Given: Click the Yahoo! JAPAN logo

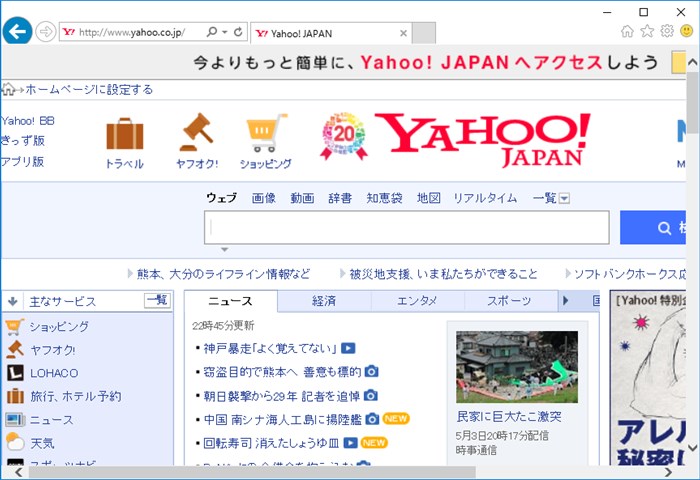Looking at the screenshot, I should [483, 140].
